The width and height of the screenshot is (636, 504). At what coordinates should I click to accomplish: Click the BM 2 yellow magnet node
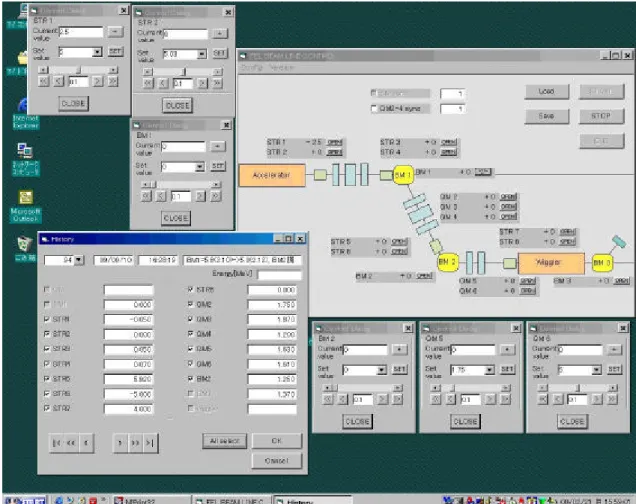tap(448, 262)
